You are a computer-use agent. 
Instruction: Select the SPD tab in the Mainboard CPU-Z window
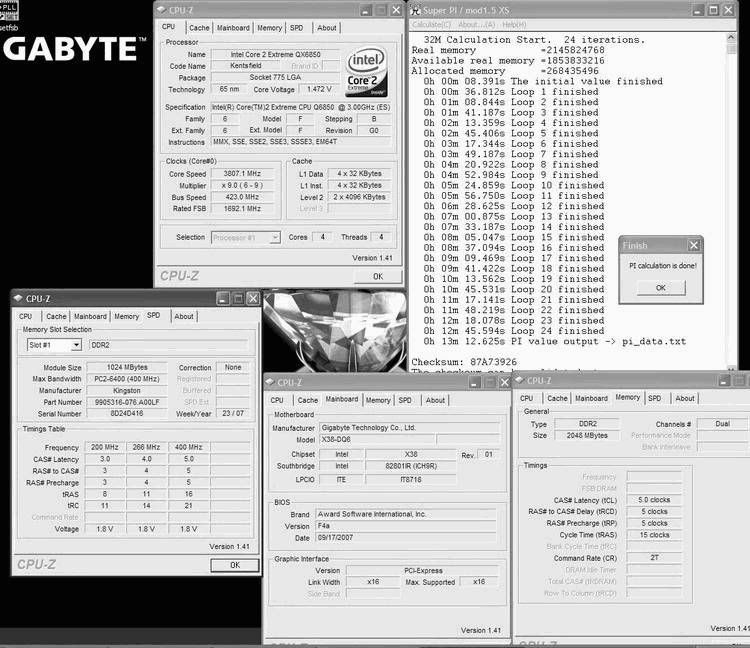(x=405, y=400)
